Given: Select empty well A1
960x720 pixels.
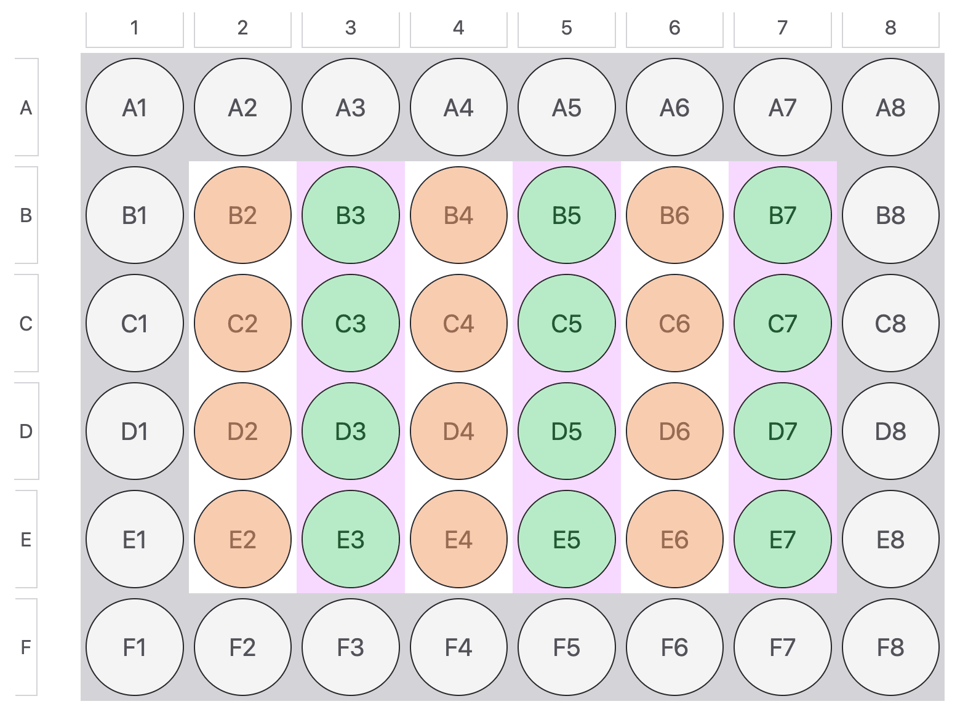Looking at the screenshot, I should tap(135, 108).
